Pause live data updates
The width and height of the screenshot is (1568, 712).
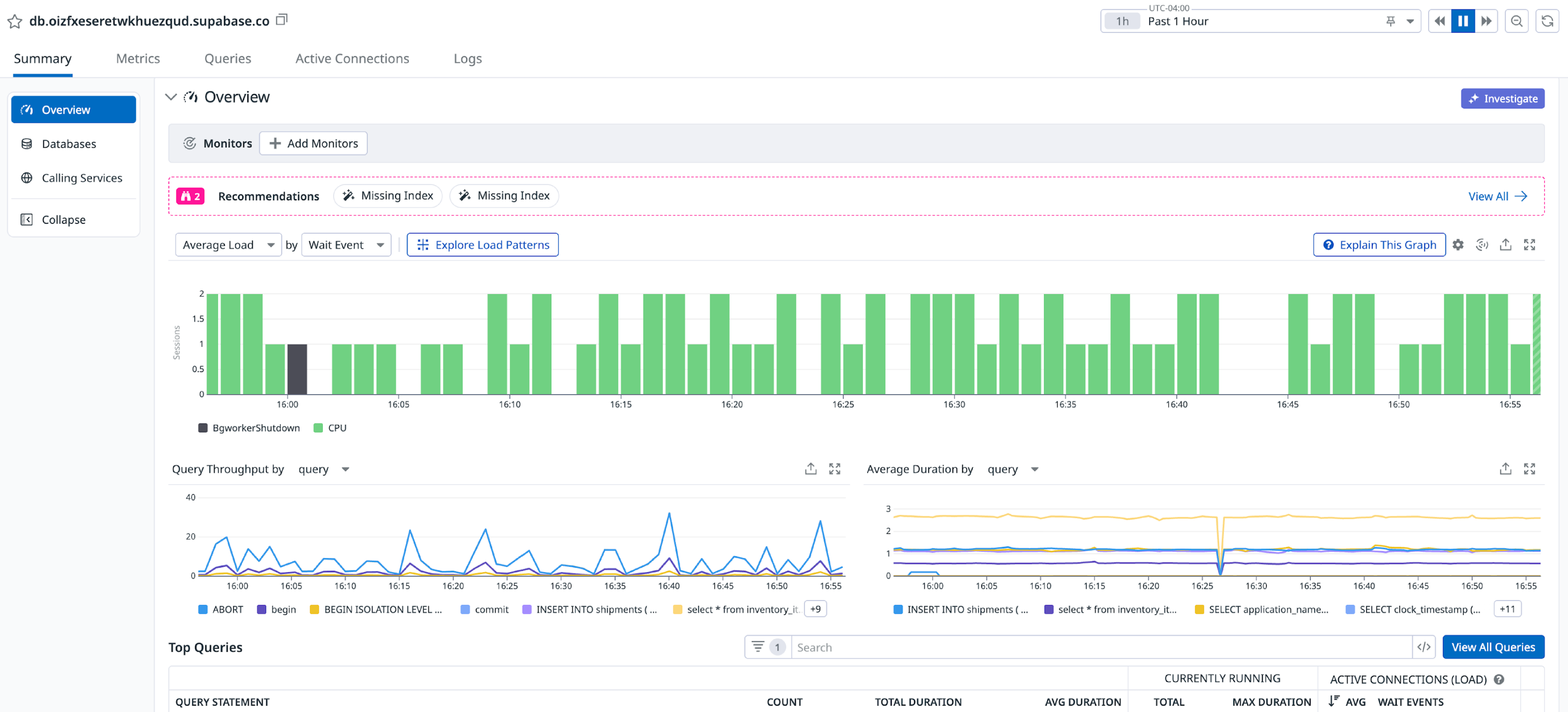1463,21
